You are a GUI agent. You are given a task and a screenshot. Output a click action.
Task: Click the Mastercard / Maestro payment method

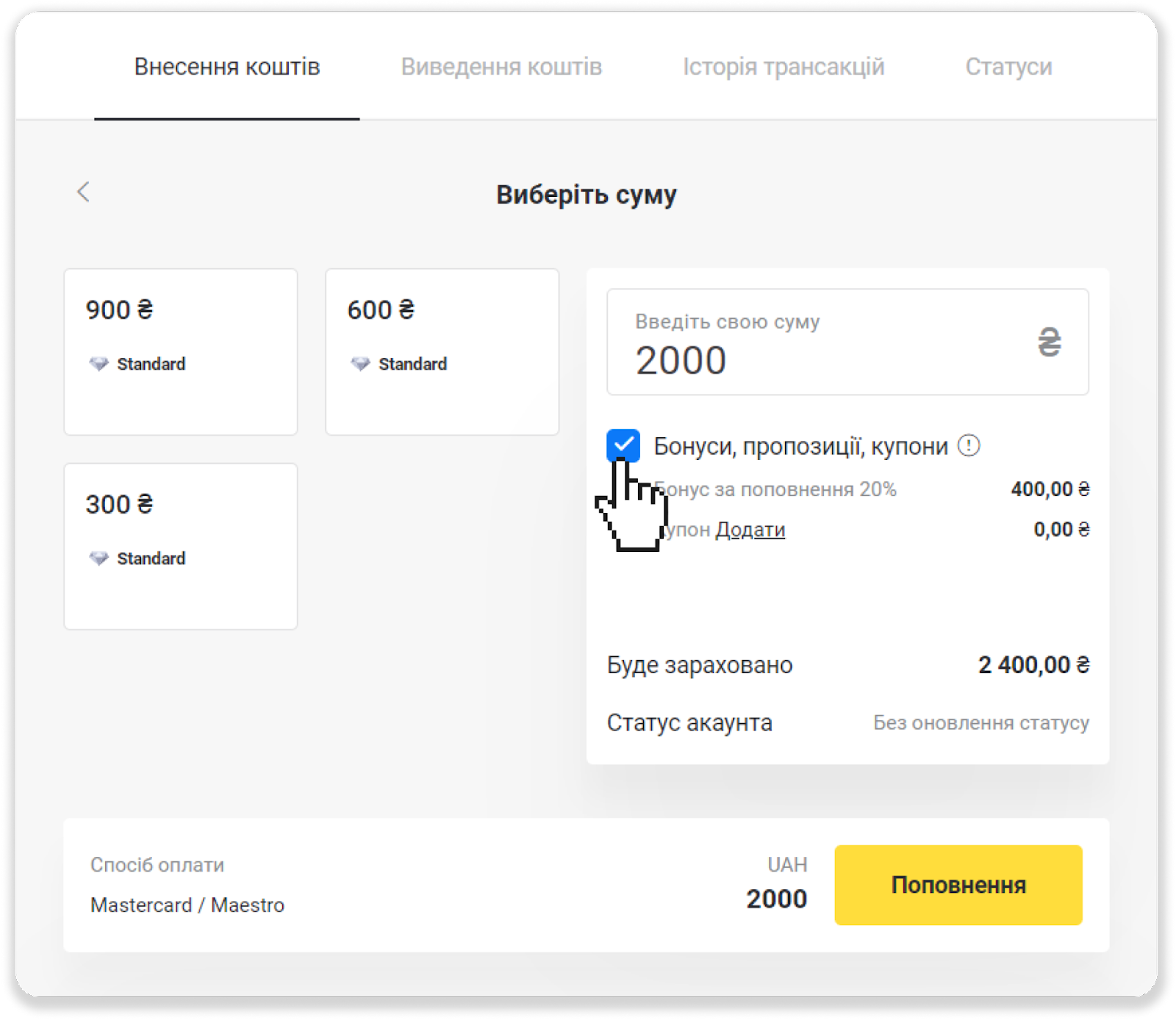point(187,905)
